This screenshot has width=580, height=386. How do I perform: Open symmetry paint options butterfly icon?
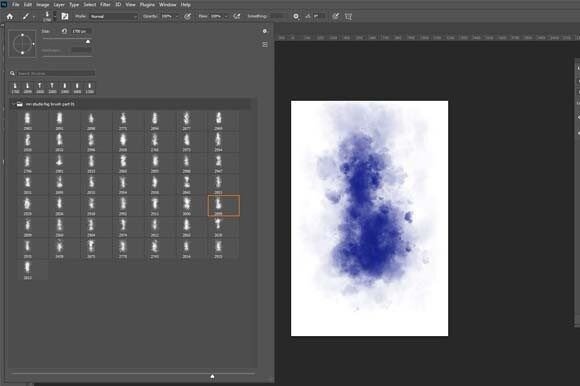point(348,16)
